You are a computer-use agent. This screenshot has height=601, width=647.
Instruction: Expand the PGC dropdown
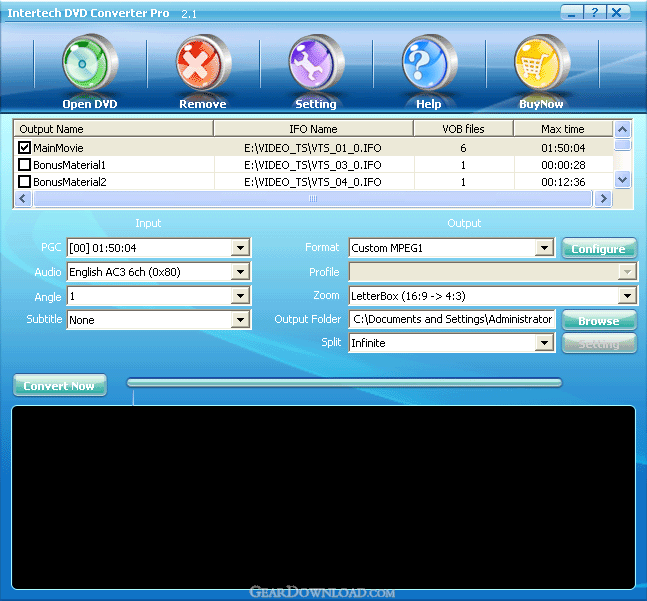(x=240, y=248)
